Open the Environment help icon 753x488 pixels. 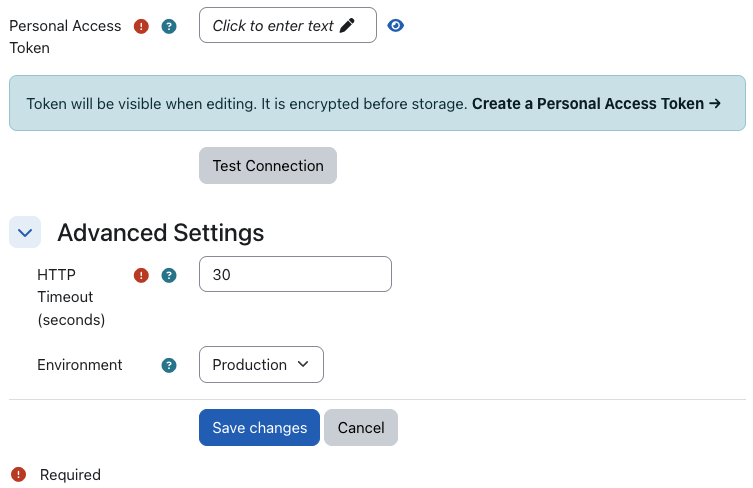tap(169, 365)
